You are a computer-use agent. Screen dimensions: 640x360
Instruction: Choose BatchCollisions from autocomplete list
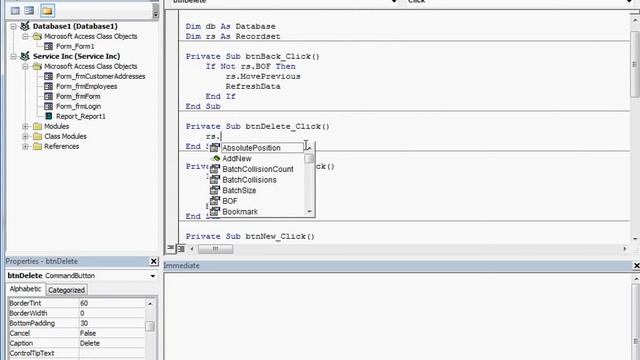click(x=256, y=180)
